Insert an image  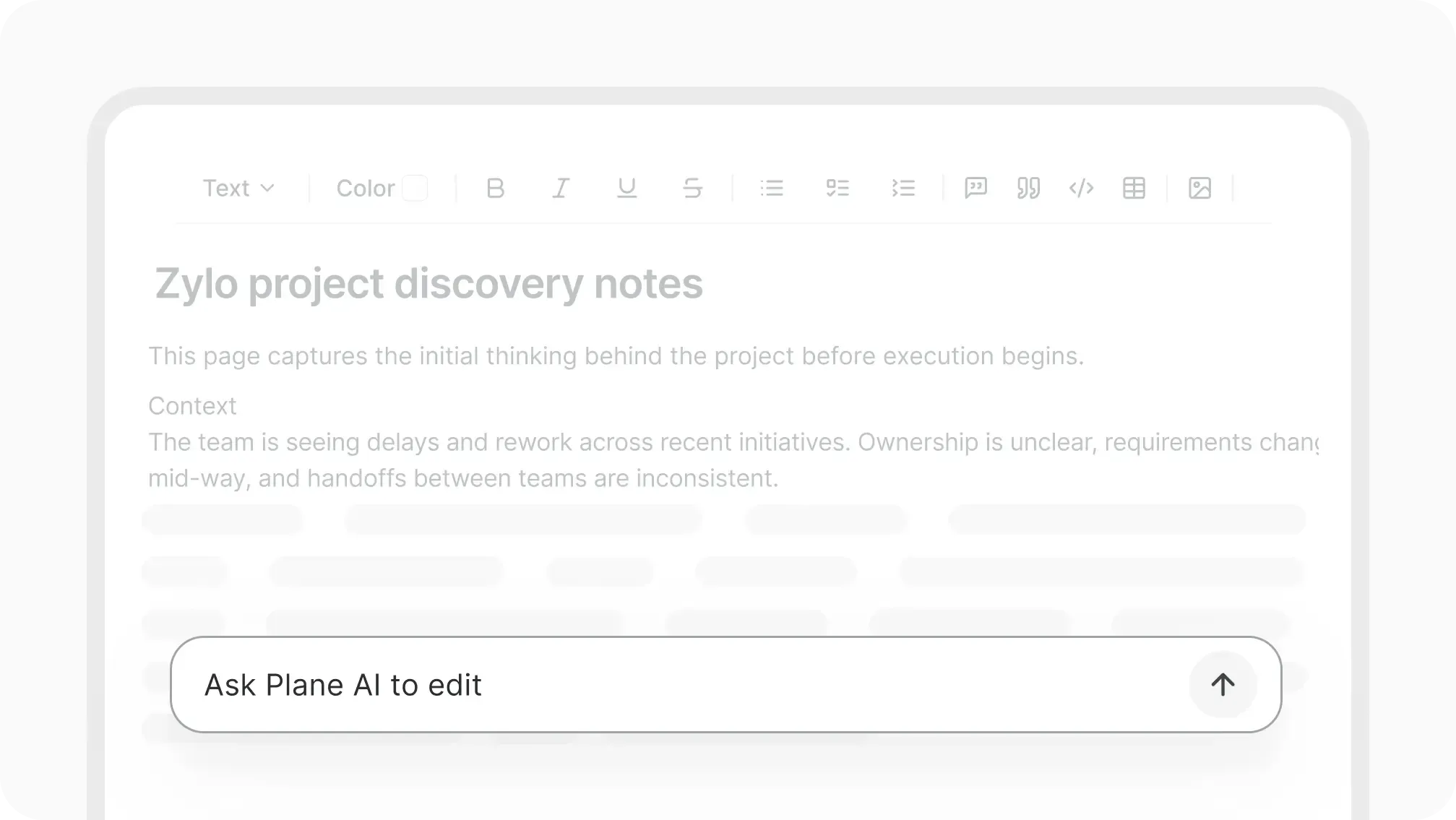[x=1200, y=189]
